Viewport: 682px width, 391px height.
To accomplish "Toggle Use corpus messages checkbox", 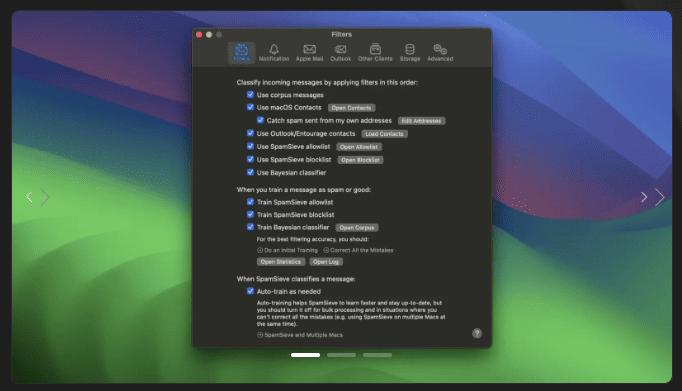I will pyautogui.click(x=250, y=94).
